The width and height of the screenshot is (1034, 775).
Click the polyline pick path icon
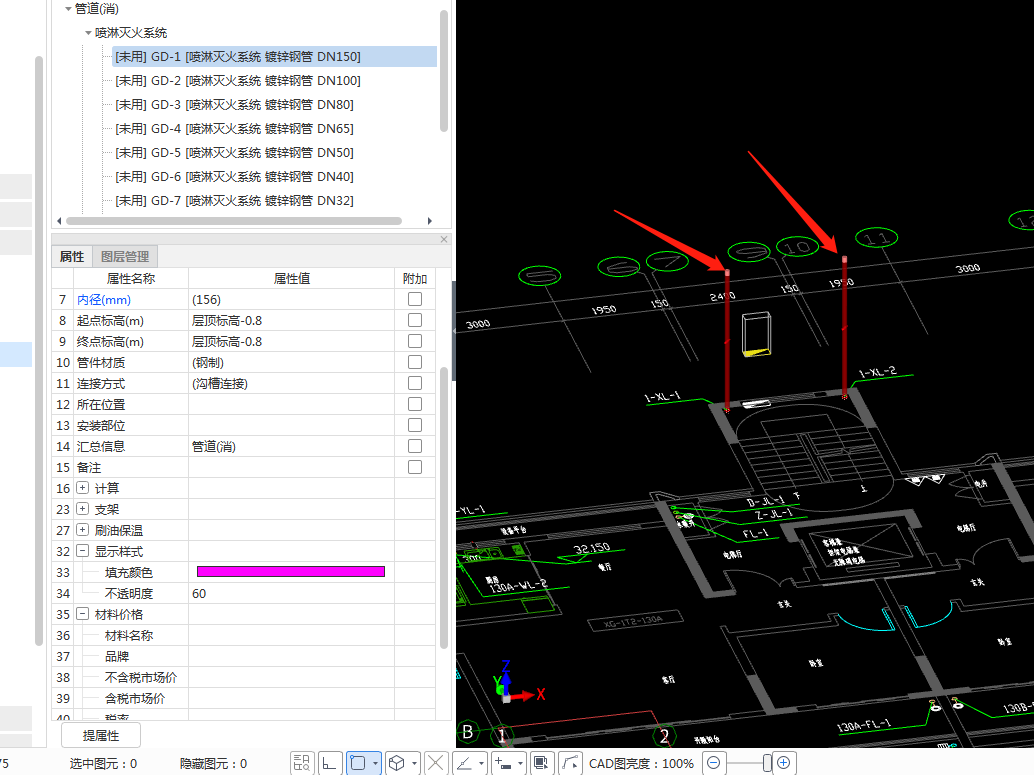(x=570, y=763)
